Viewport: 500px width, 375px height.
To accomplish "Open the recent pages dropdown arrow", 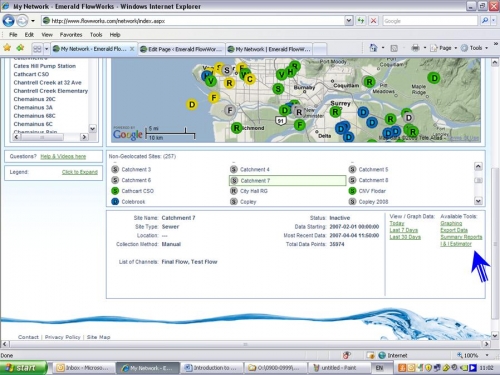I will [x=33, y=21].
